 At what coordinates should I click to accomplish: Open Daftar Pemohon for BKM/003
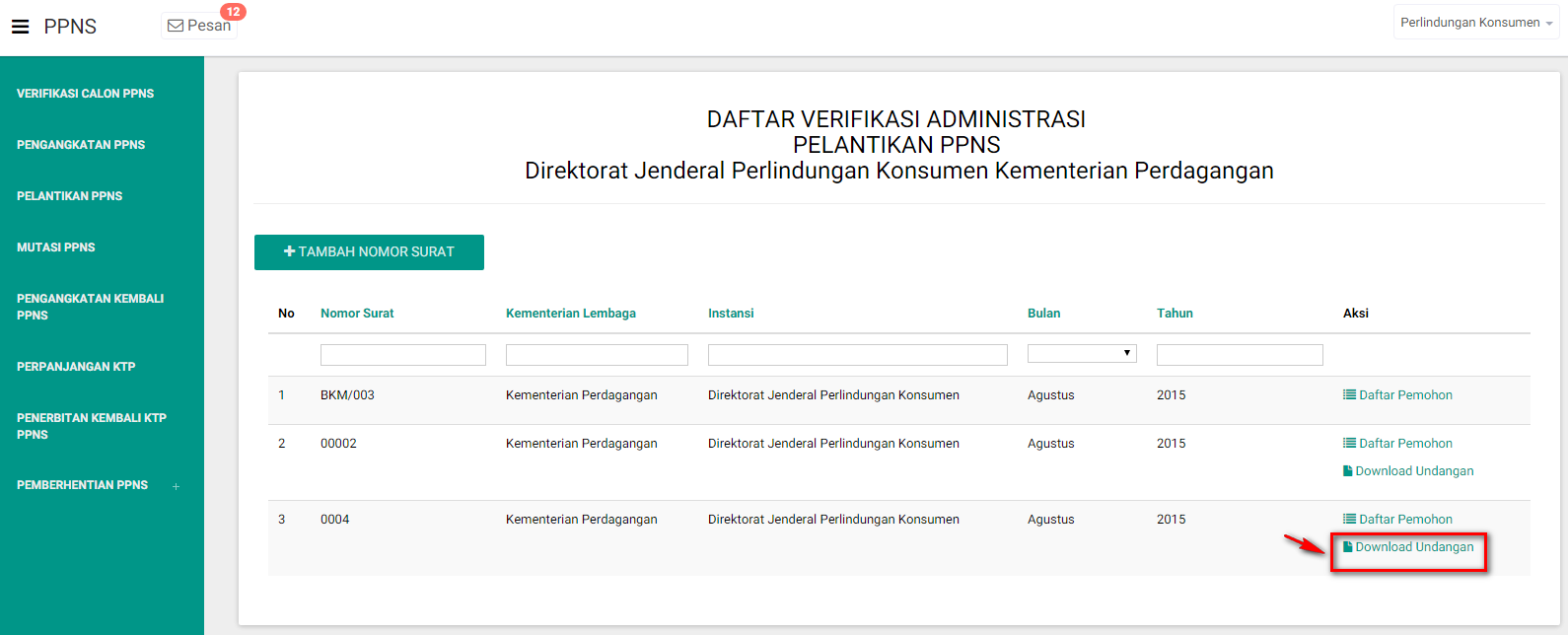coord(1397,395)
